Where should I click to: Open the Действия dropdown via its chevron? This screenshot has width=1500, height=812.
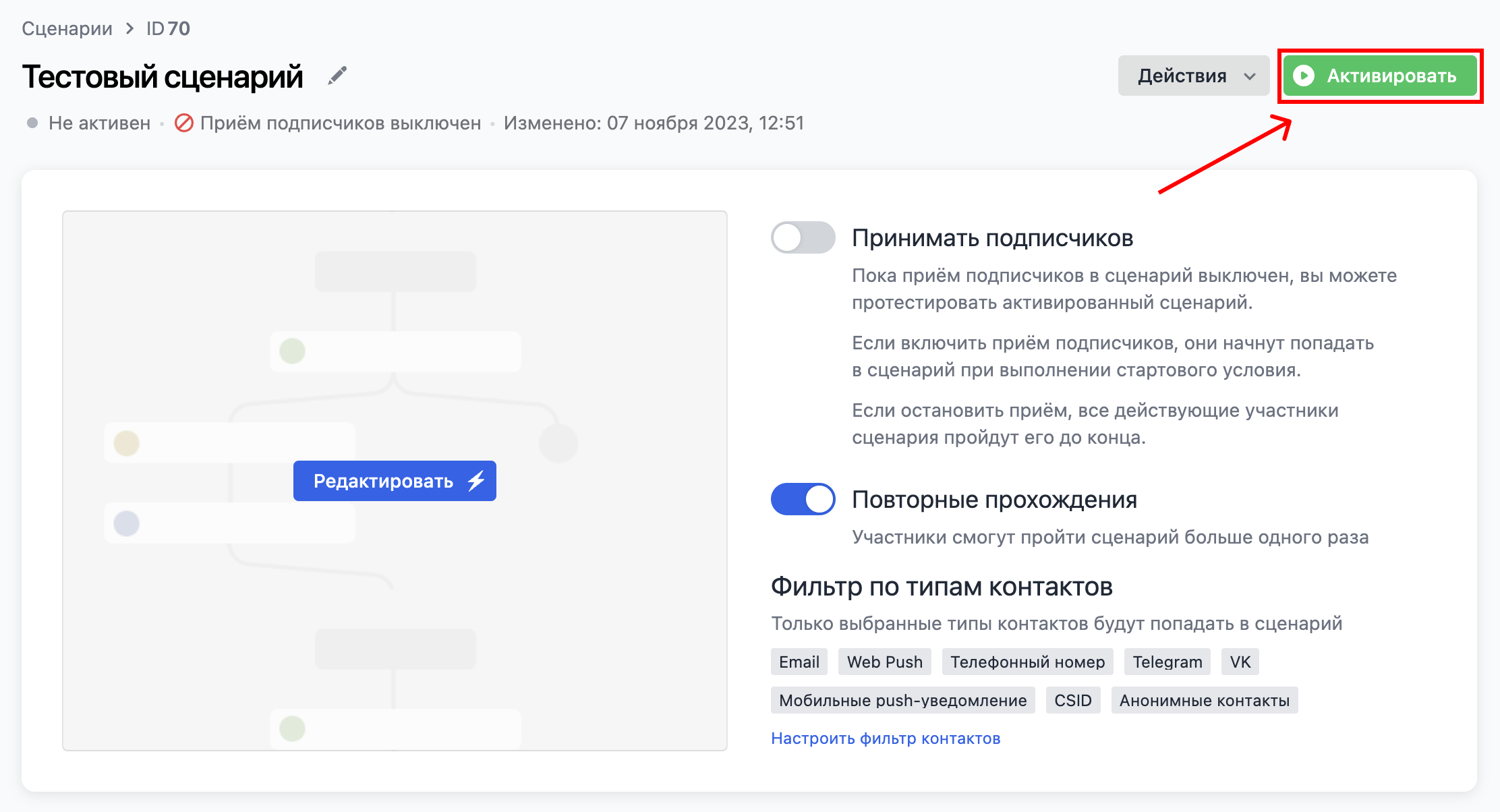coord(1251,76)
